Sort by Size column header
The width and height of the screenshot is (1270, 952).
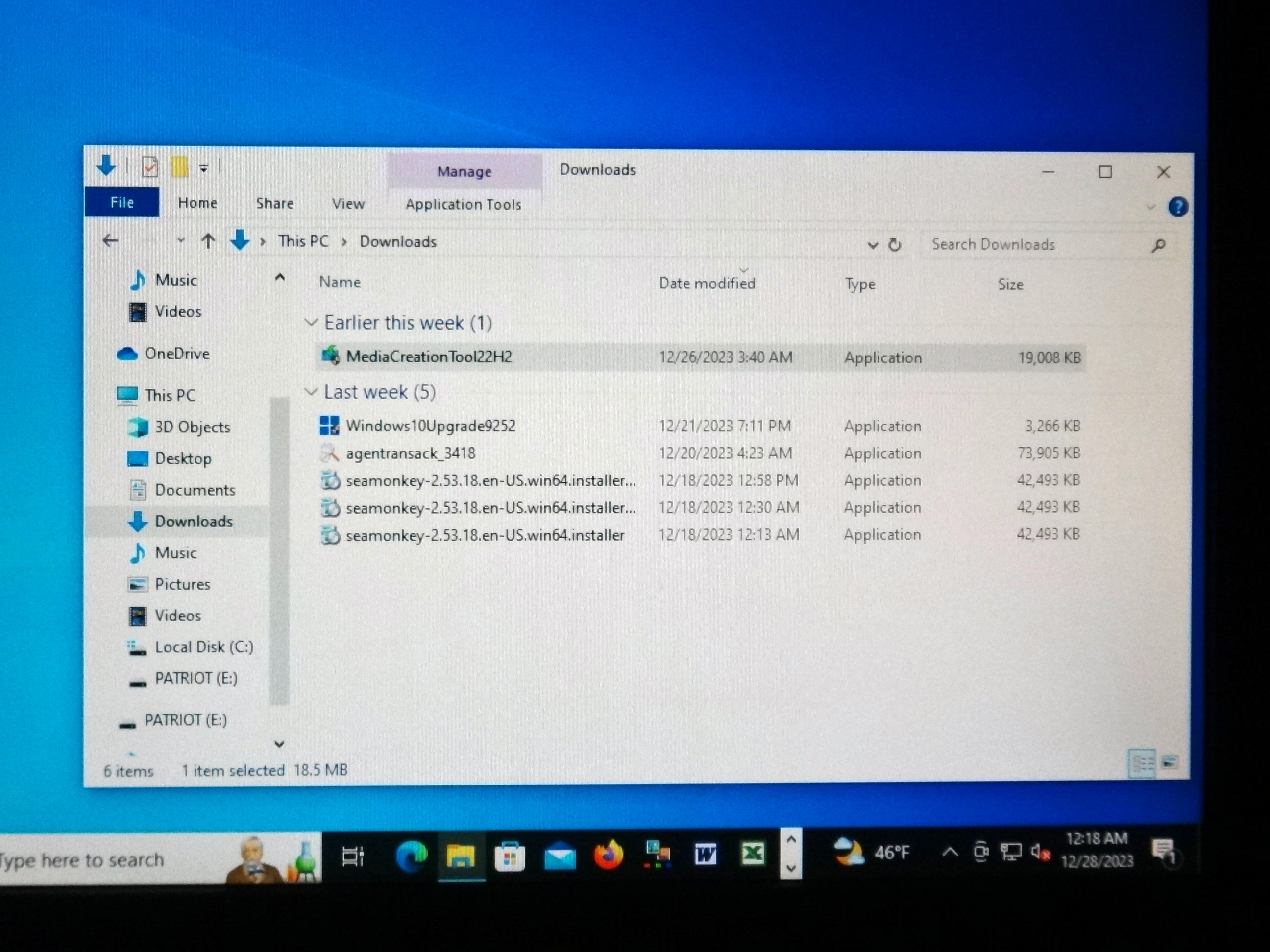pyautogui.click(x=1010, y=285)
